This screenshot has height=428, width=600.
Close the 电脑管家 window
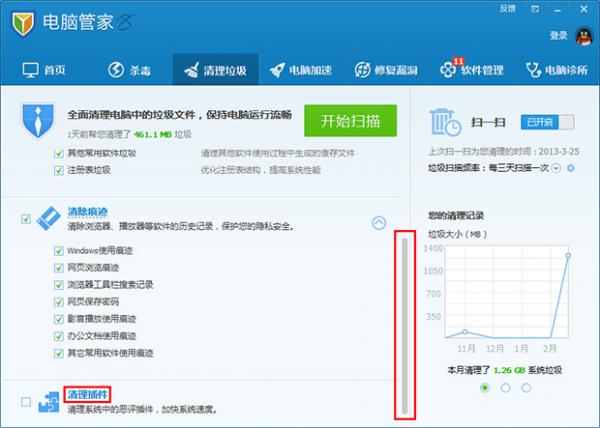coord(584,9)
